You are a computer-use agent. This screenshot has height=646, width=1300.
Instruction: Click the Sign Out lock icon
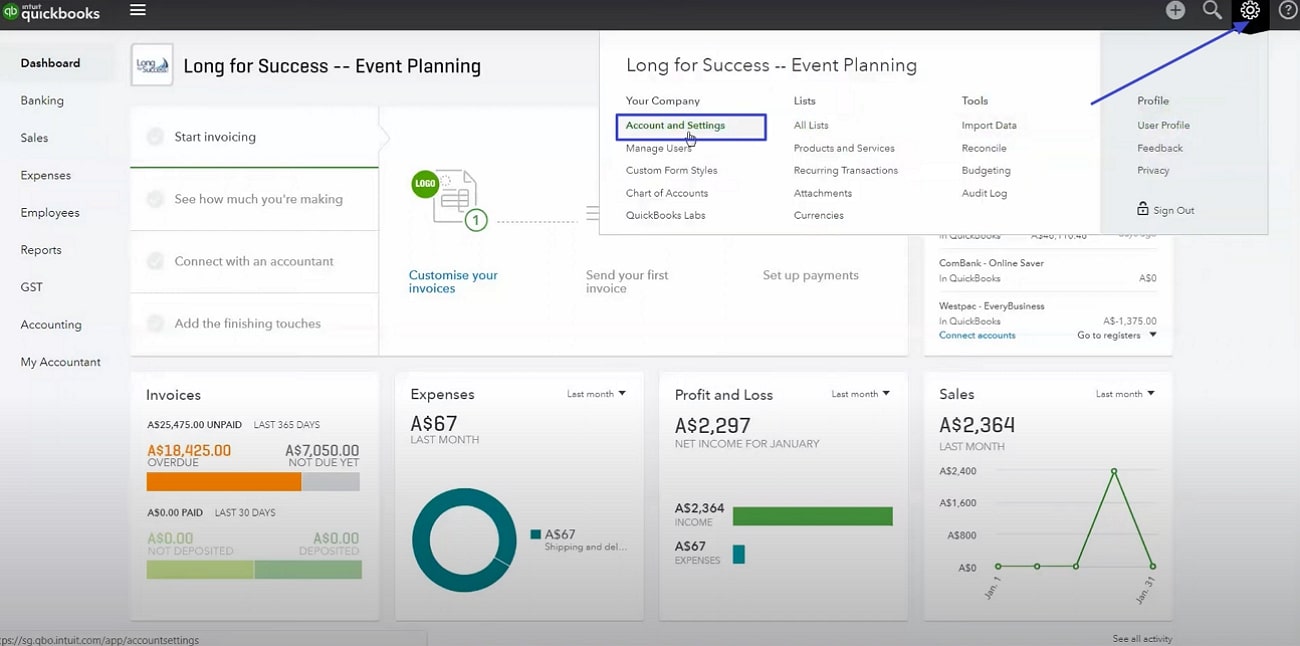tap(1142, 209)
